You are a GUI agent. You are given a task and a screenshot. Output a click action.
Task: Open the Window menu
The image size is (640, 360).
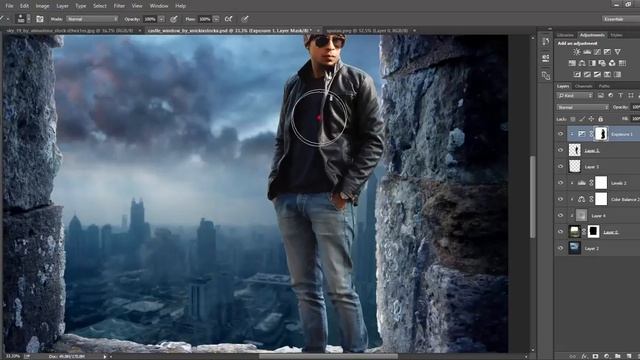point(159,6)
